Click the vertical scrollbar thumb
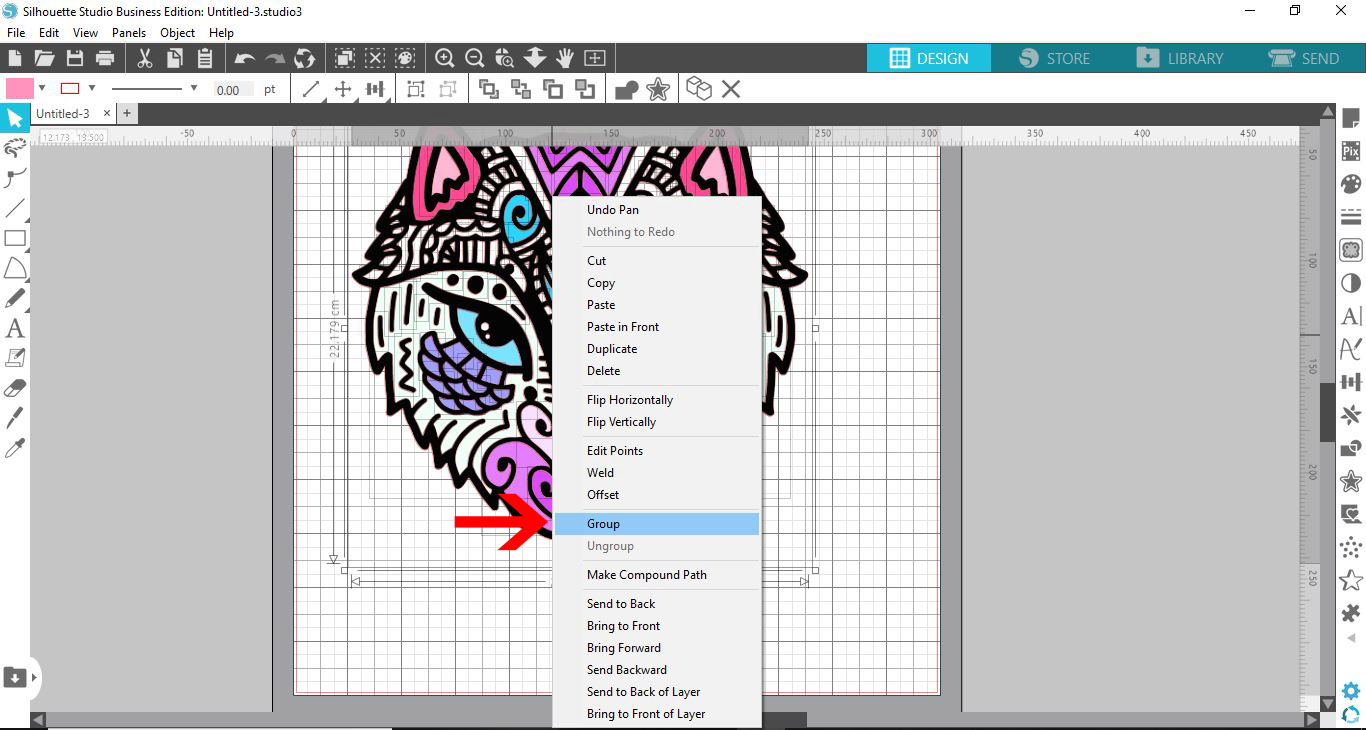1366x730 pixels. (1328, 411)
